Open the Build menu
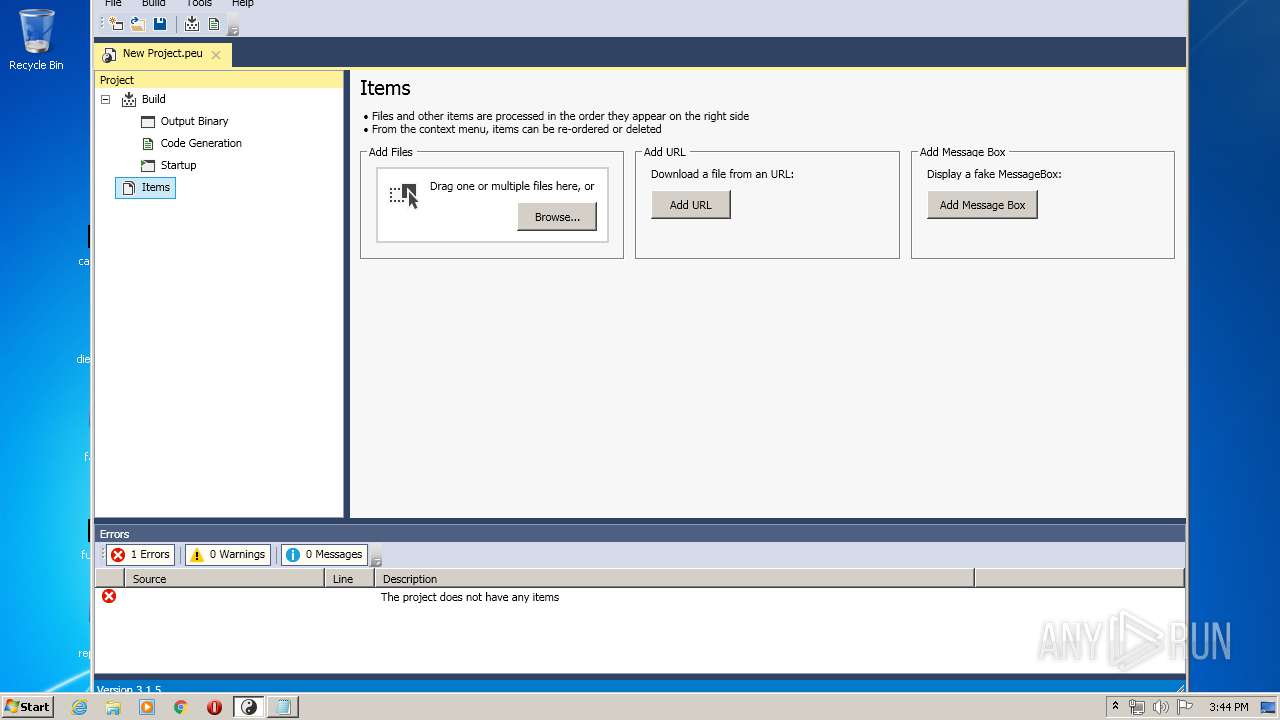This screenshot has height=720, width=1280. click(x=153, y=4)
